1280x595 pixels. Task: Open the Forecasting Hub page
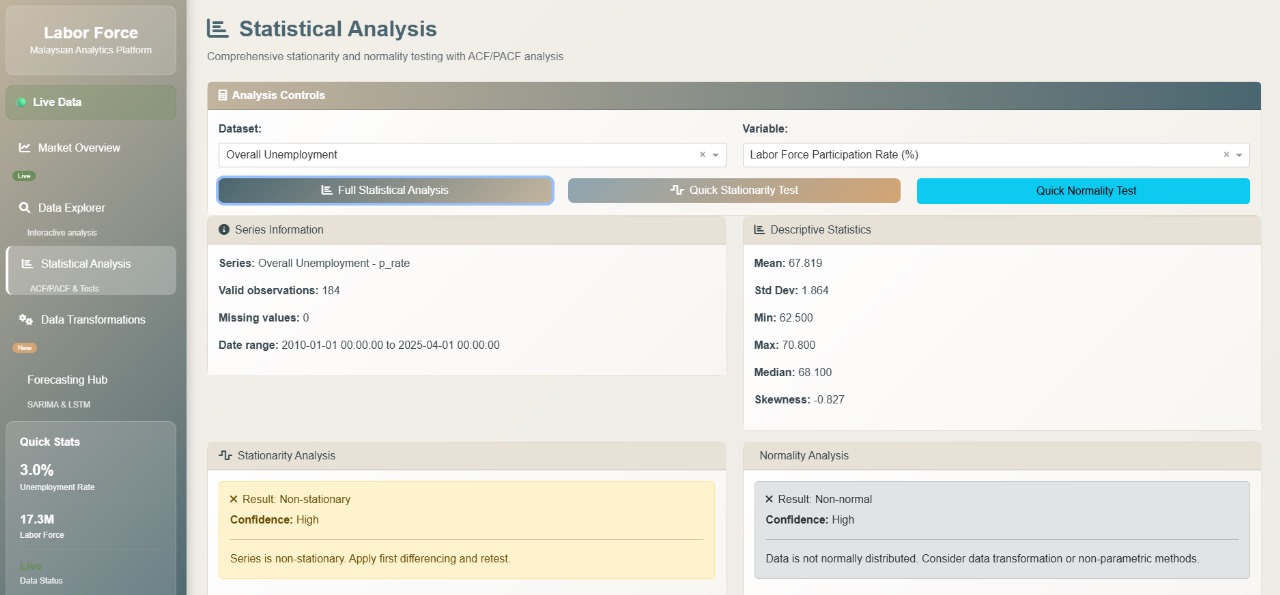67,380
